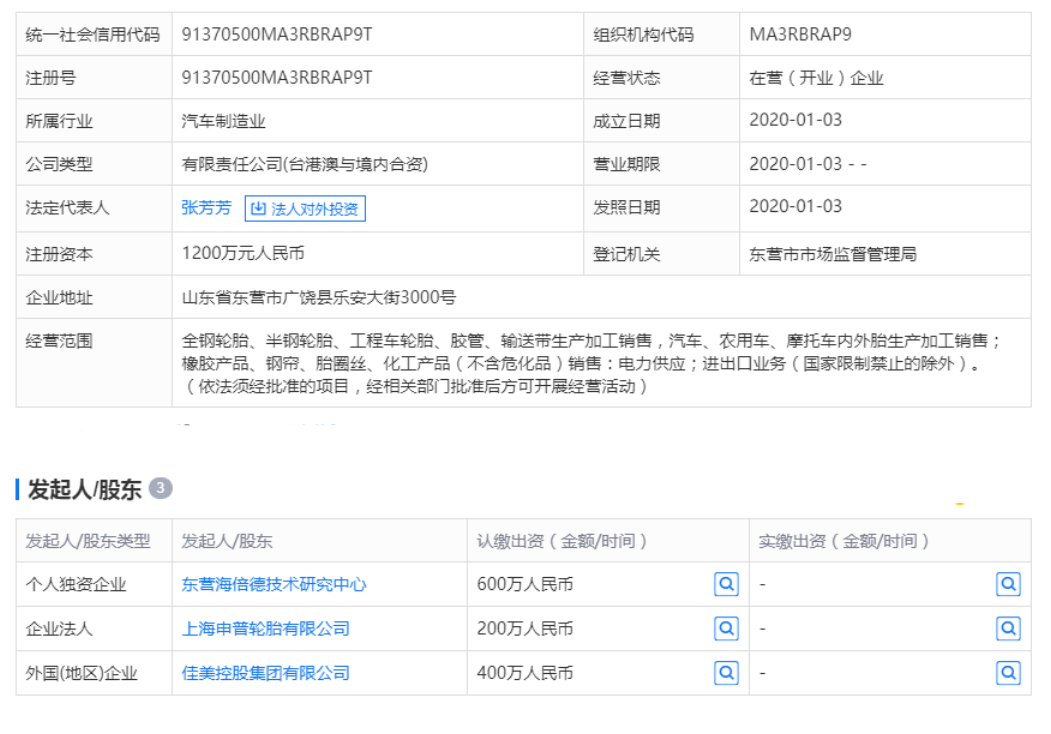Select registered capital 1200万元人民币

[x=243, y=253]
